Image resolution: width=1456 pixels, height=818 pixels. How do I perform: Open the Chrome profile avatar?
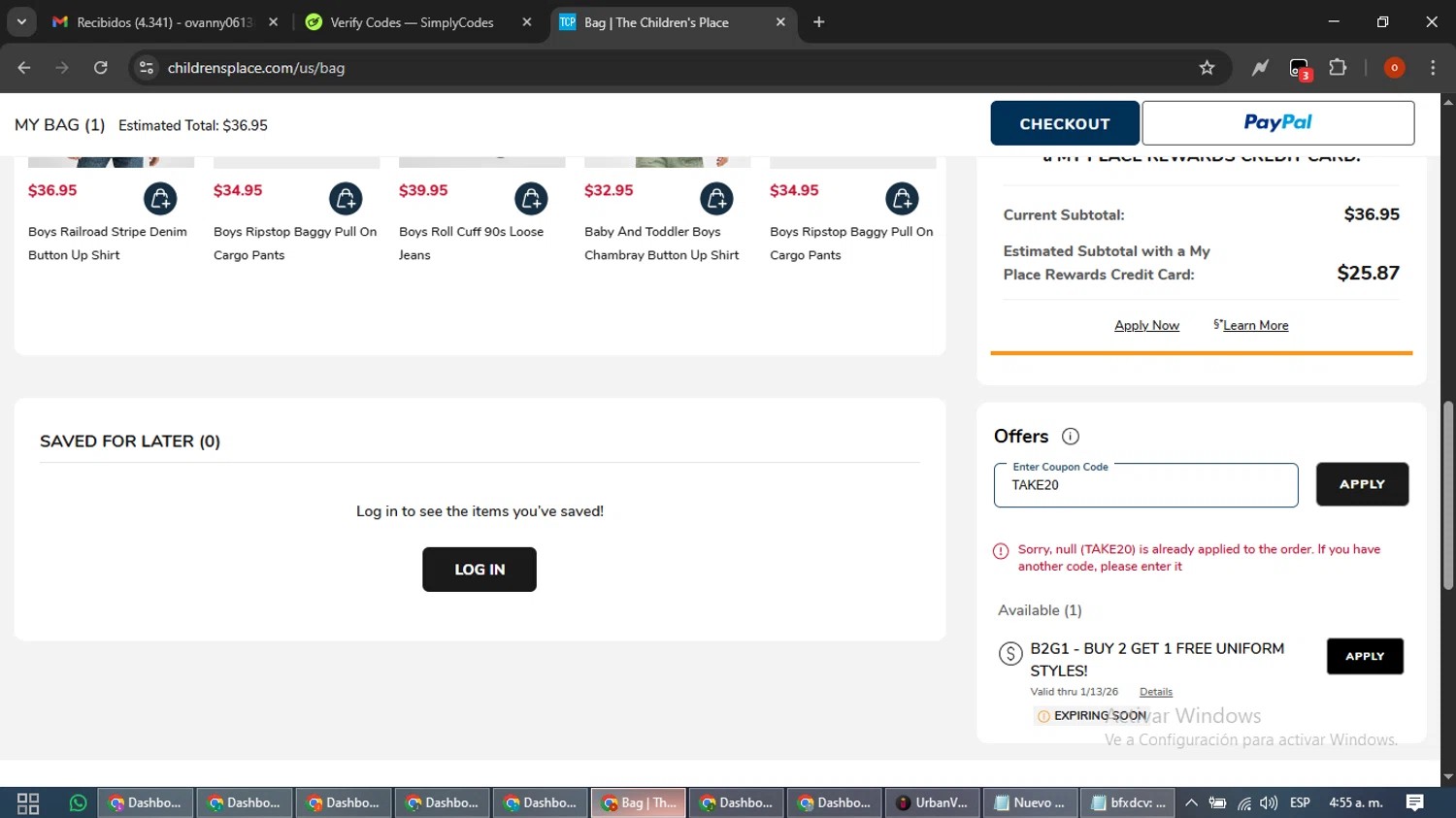(x=1394, y=68)
